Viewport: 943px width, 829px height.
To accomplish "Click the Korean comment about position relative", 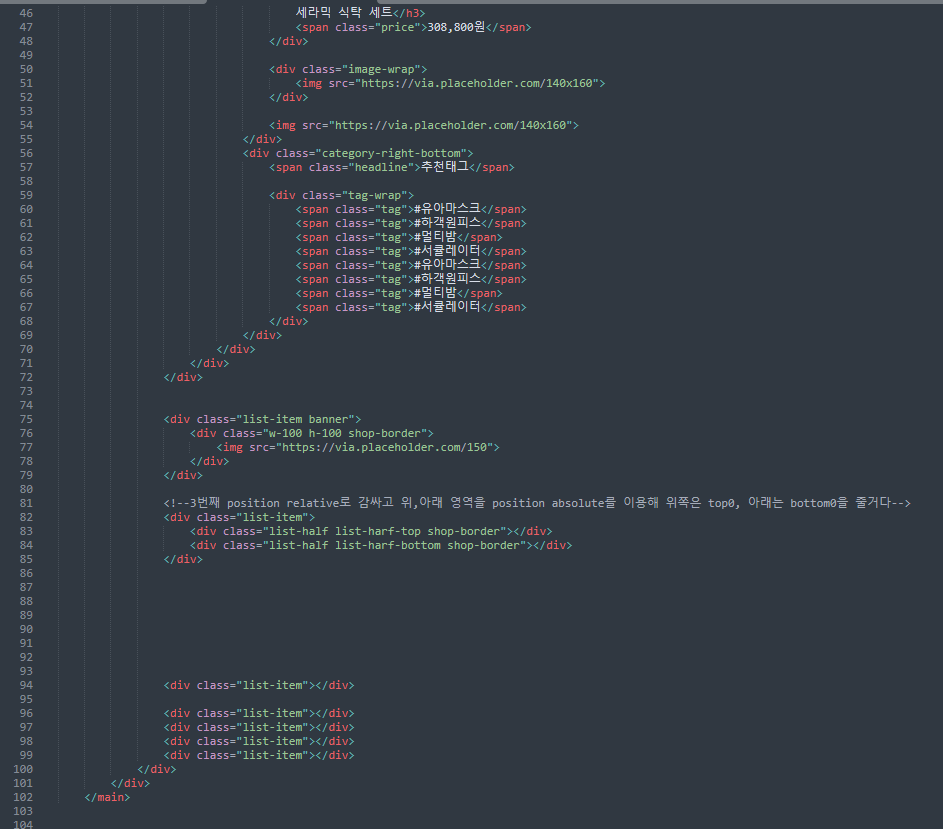I will (x=537, y=503).
